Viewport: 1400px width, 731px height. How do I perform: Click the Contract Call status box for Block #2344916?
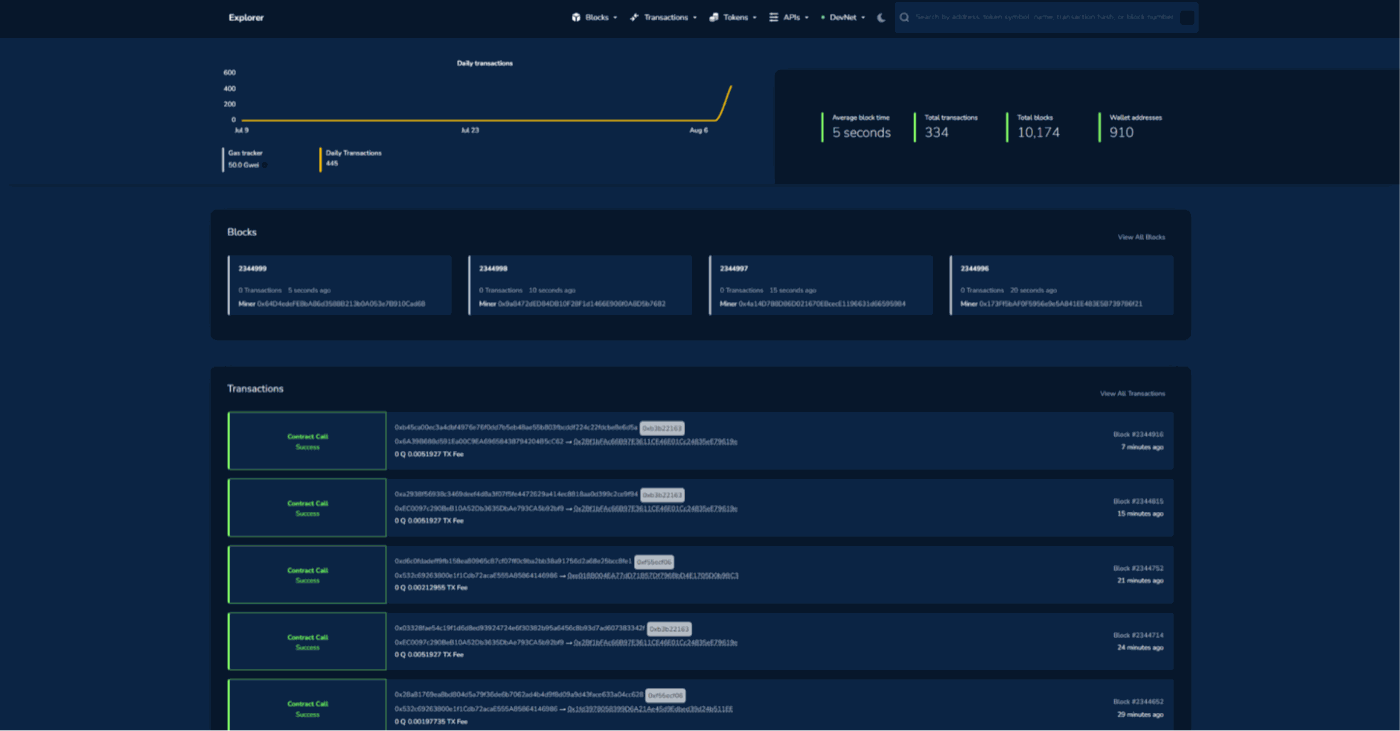tap(307, 441)
